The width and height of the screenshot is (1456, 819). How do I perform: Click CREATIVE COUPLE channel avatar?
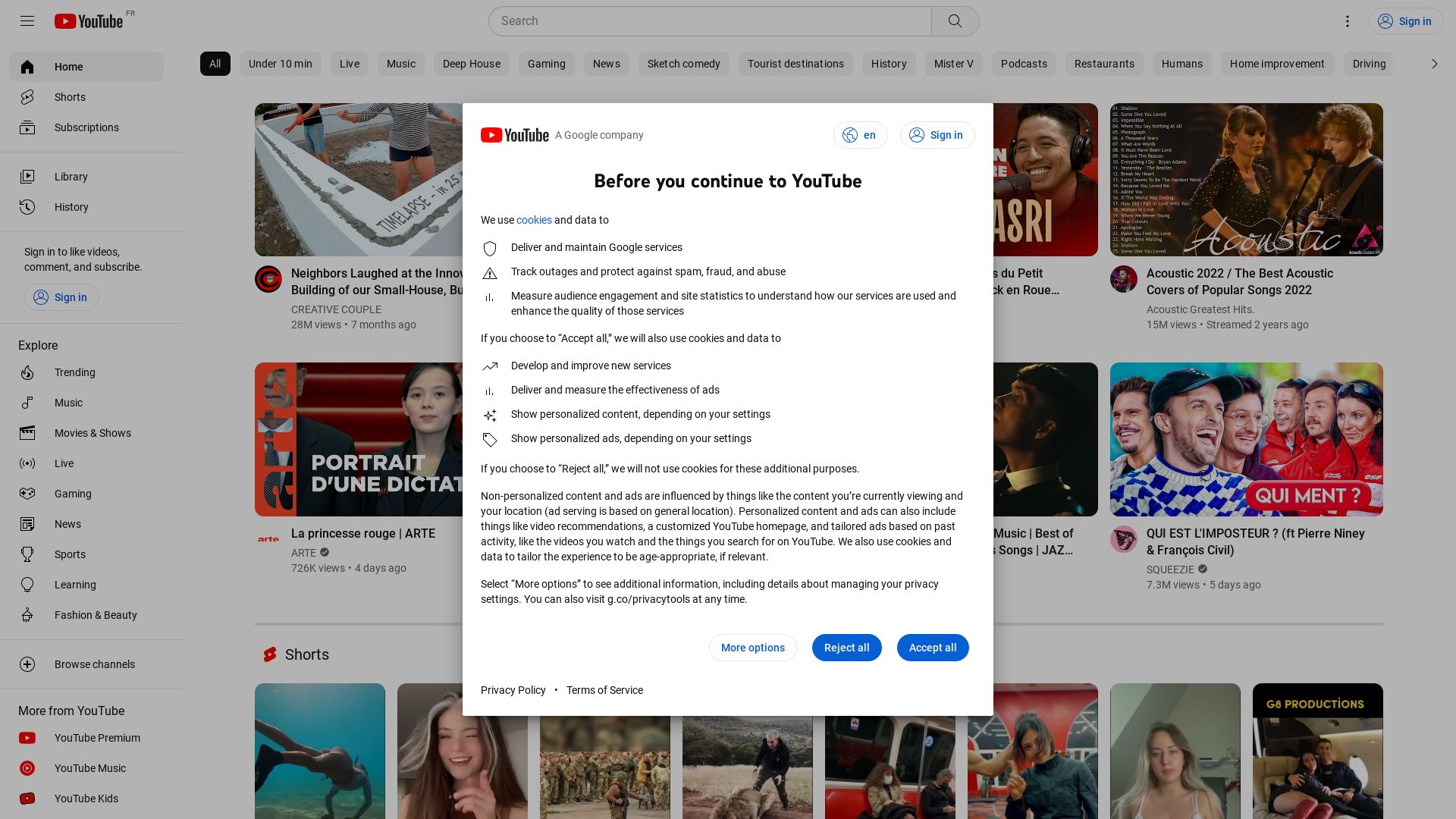[x=268, y=279]
